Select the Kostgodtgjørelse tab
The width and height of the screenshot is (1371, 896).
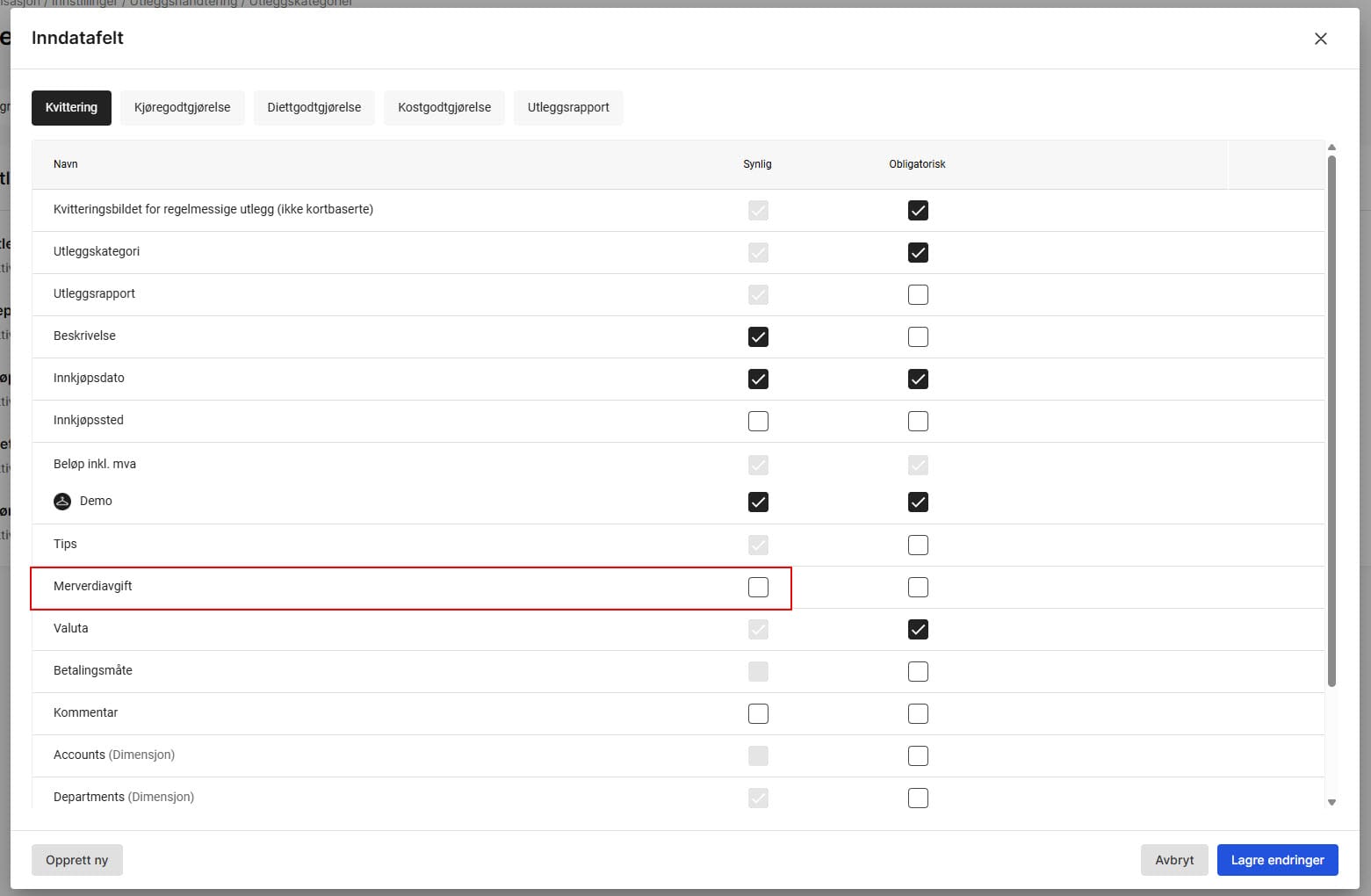(x=444, y=107)
